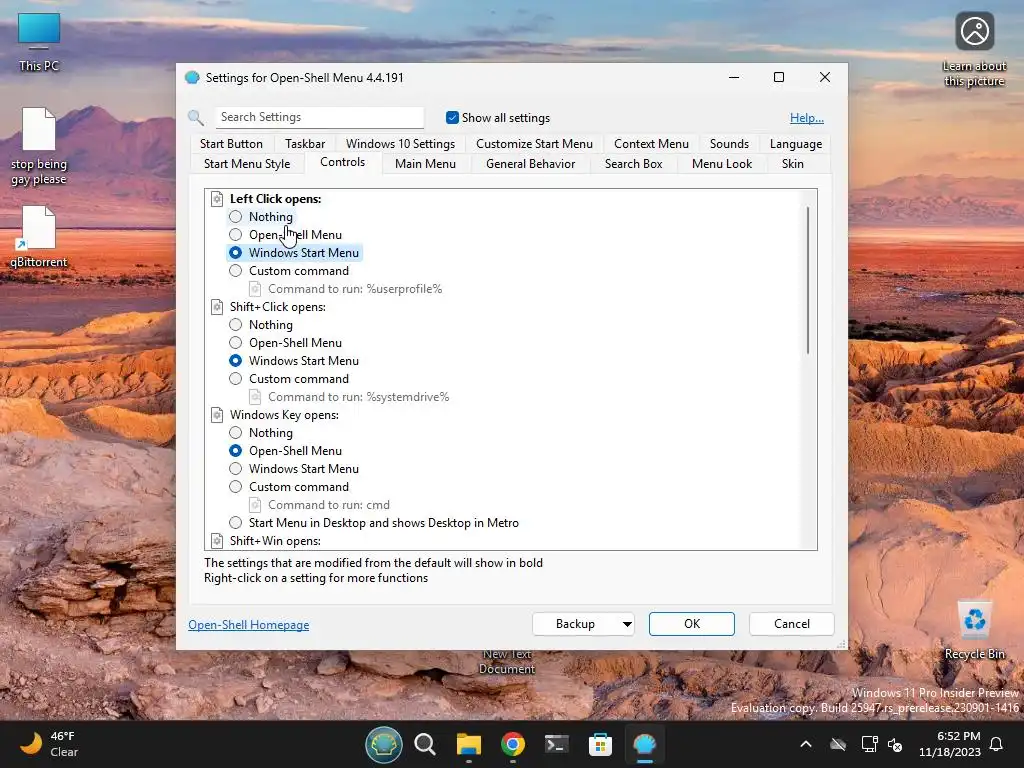Select Custom command under Shift+Click opens
The image size is (1024, 768).
tap(289, 379)
